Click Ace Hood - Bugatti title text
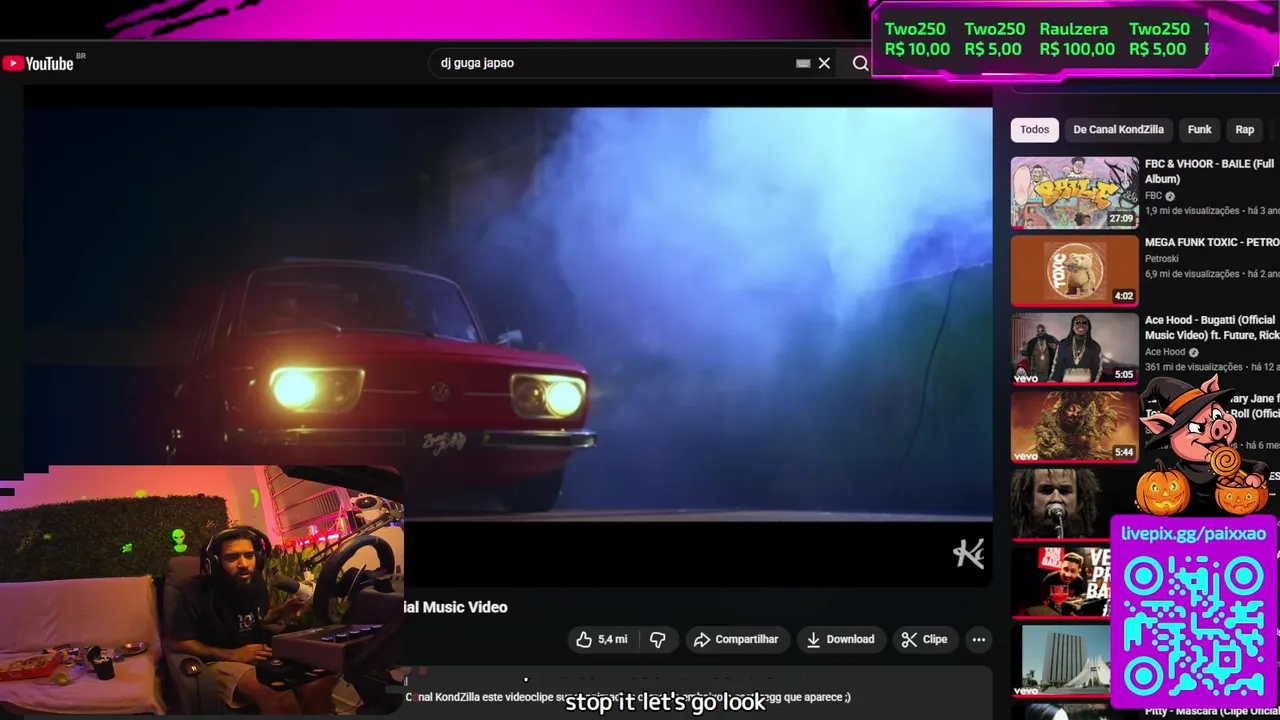Viewport: 1280px width, 720px height. tap(1211, 328)
